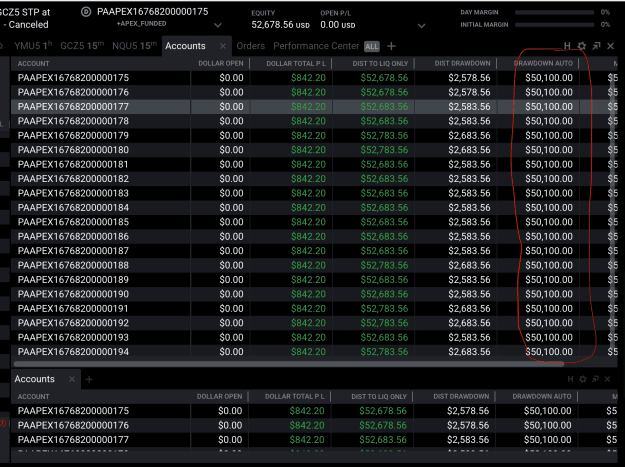Click the Day Margin progress bar
The height and width of the screenshot is (467, 625).
tap(554, 12)
